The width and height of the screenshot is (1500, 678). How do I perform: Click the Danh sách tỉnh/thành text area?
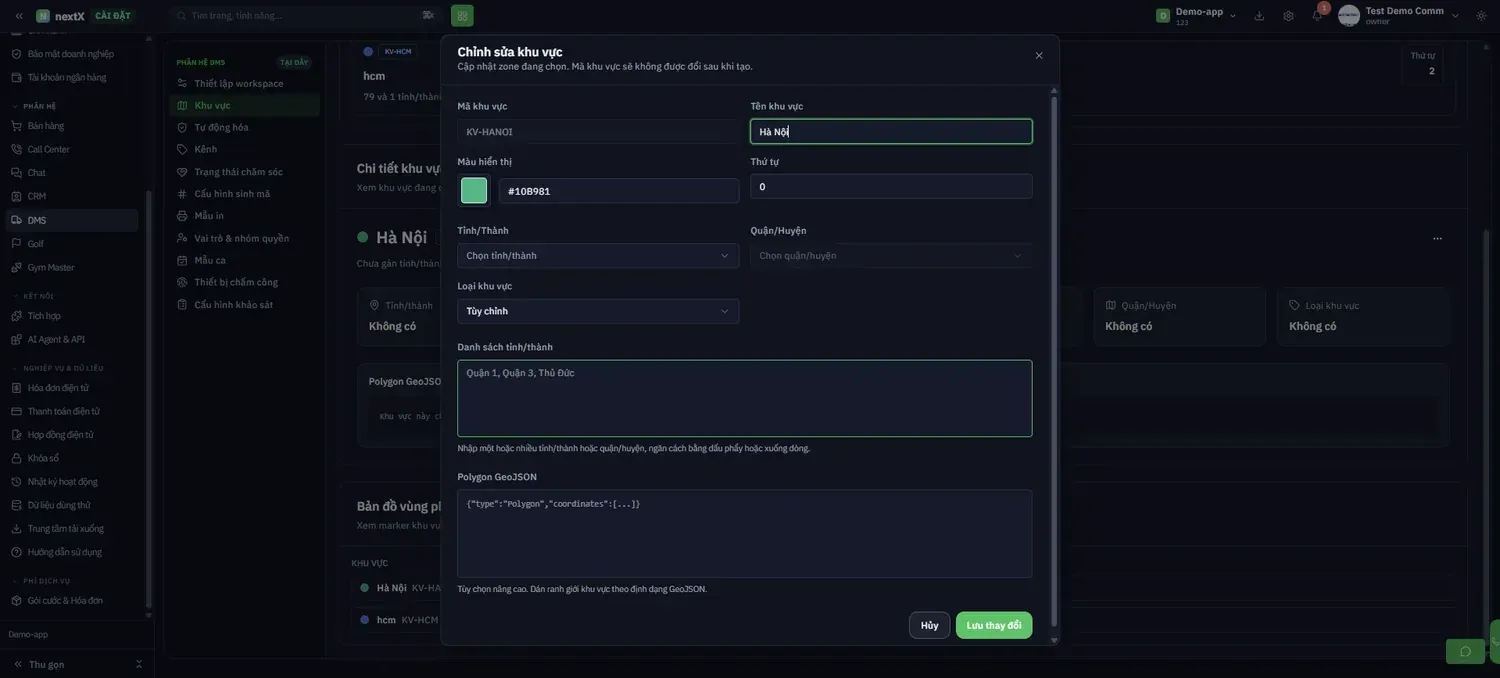[745, 398]
